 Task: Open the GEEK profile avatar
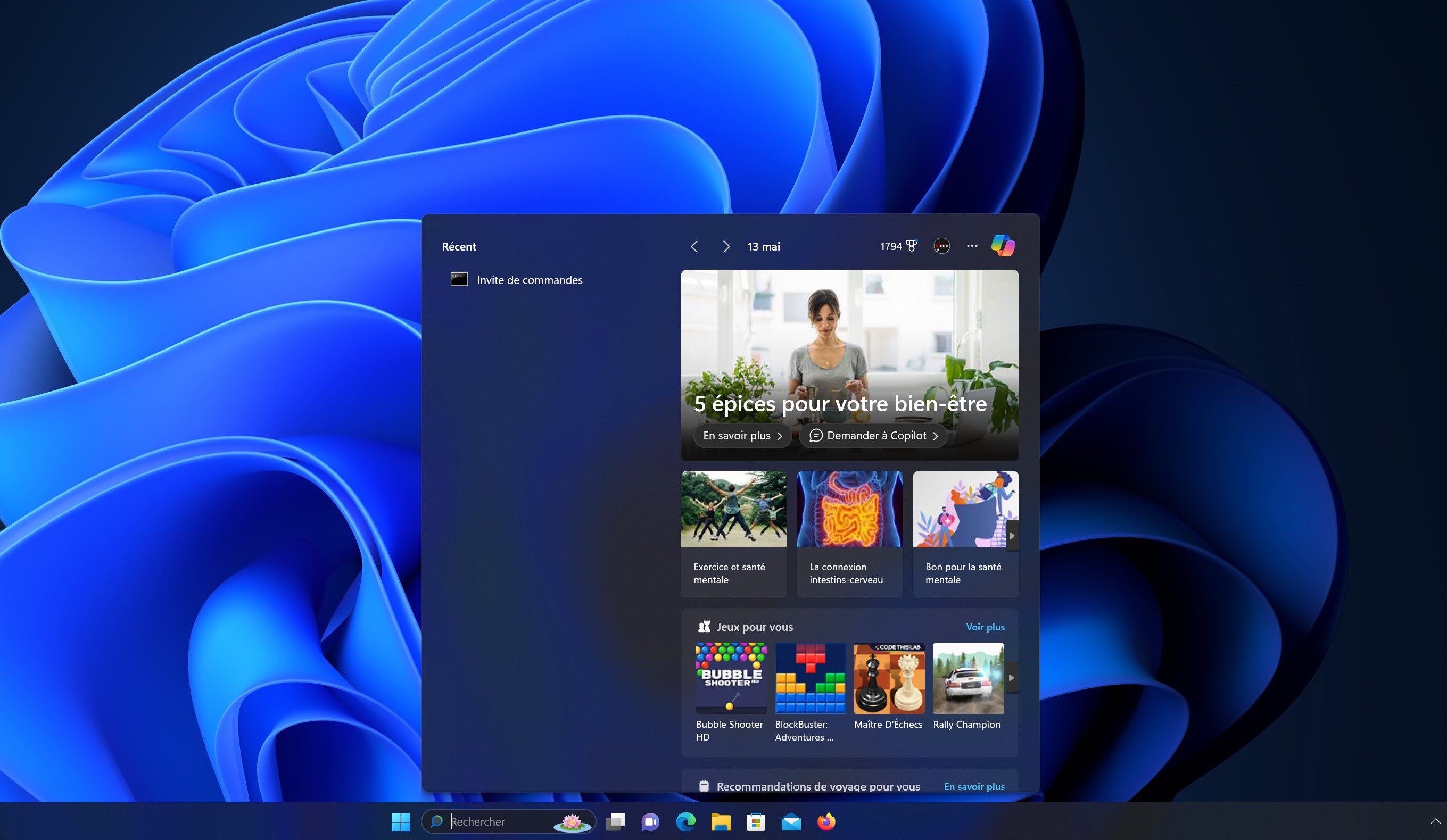pyautogui.click(x=942, y=246)
